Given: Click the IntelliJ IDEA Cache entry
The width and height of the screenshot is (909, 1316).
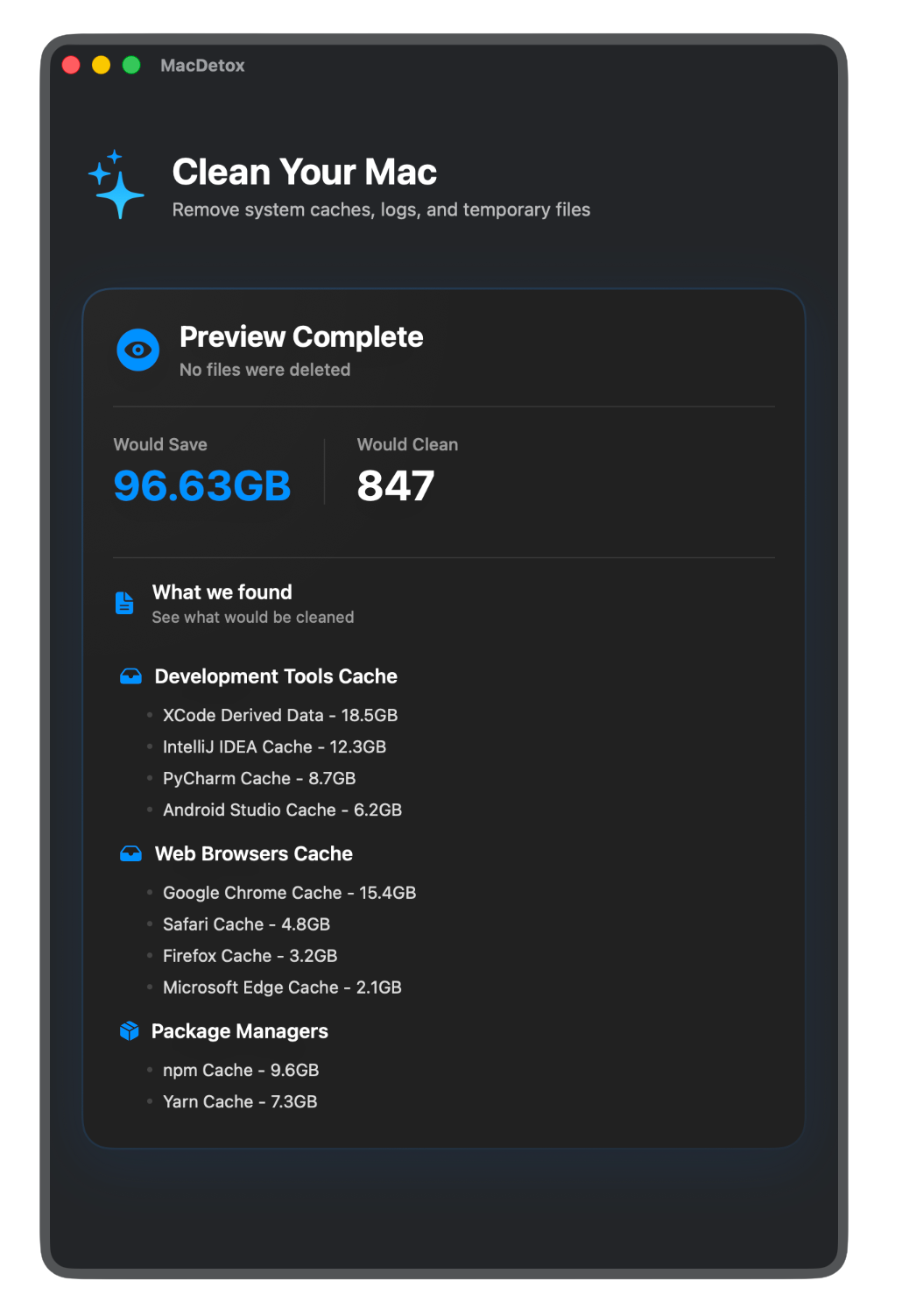Looking at the screenshot, I should pos(274,746).
